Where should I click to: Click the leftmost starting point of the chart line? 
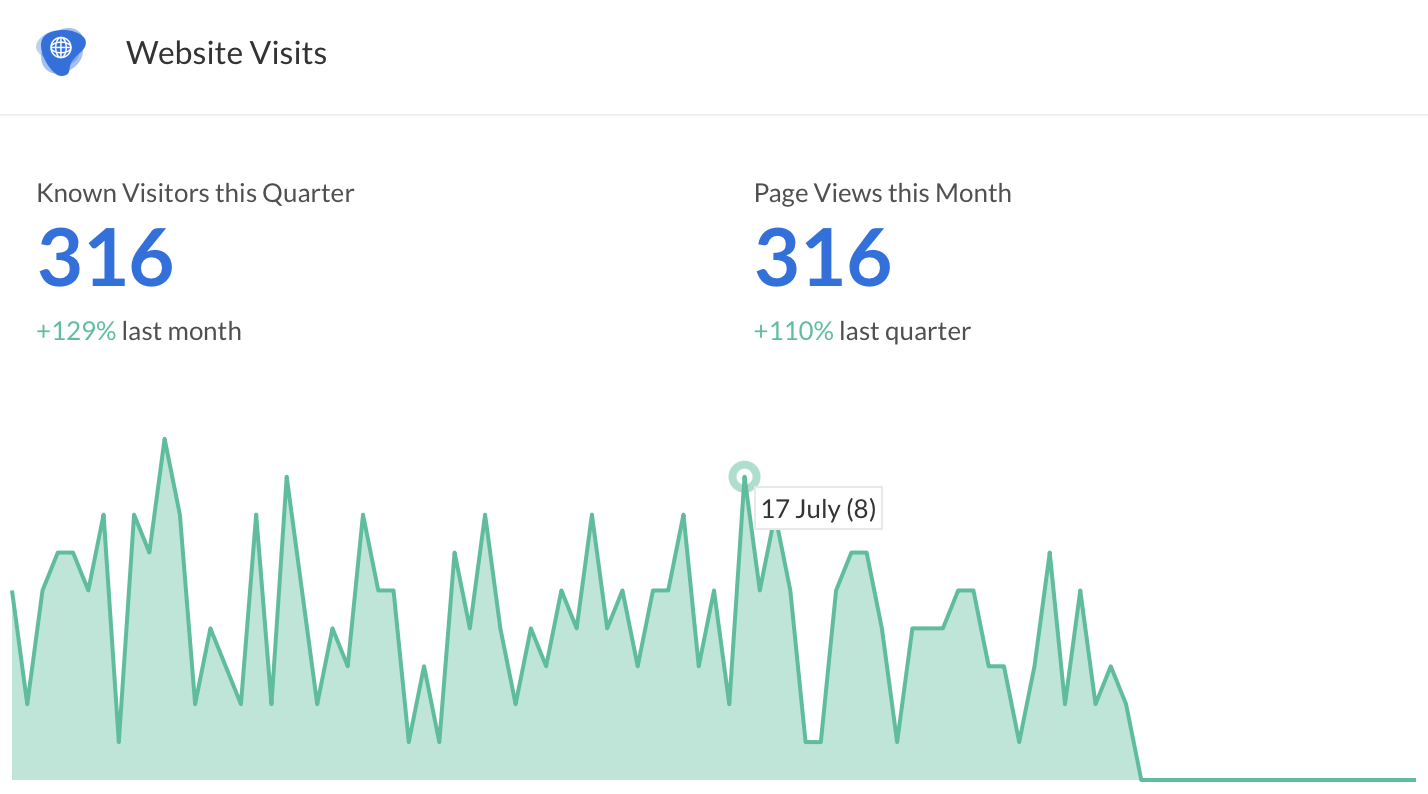click(12, 592)
